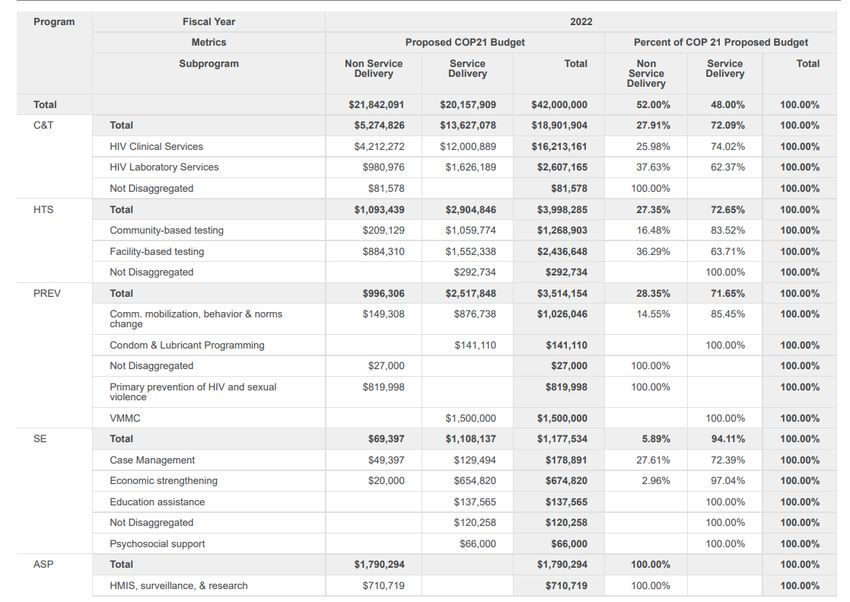Select Proposed COP21 Budget column header
This screenshot has height=602, width=850.
point(465,42)
